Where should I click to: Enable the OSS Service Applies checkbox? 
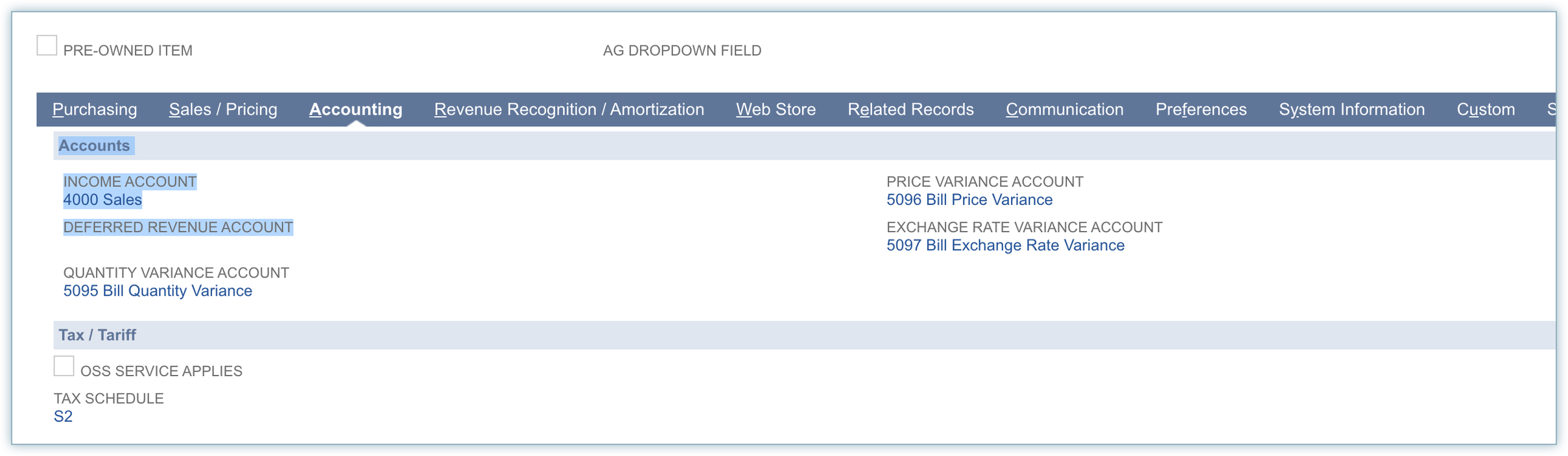64,366
